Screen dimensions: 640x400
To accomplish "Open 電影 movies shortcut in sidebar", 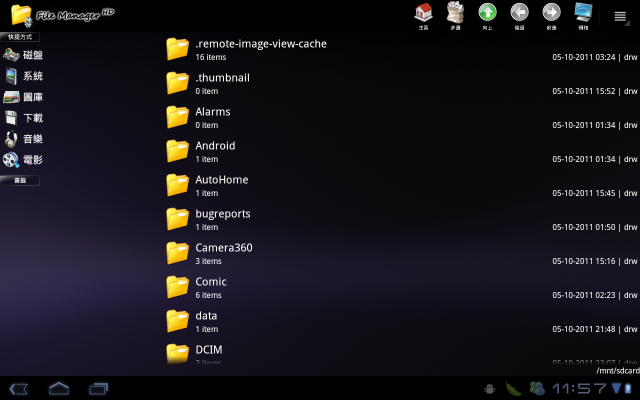I will (23, 160).
